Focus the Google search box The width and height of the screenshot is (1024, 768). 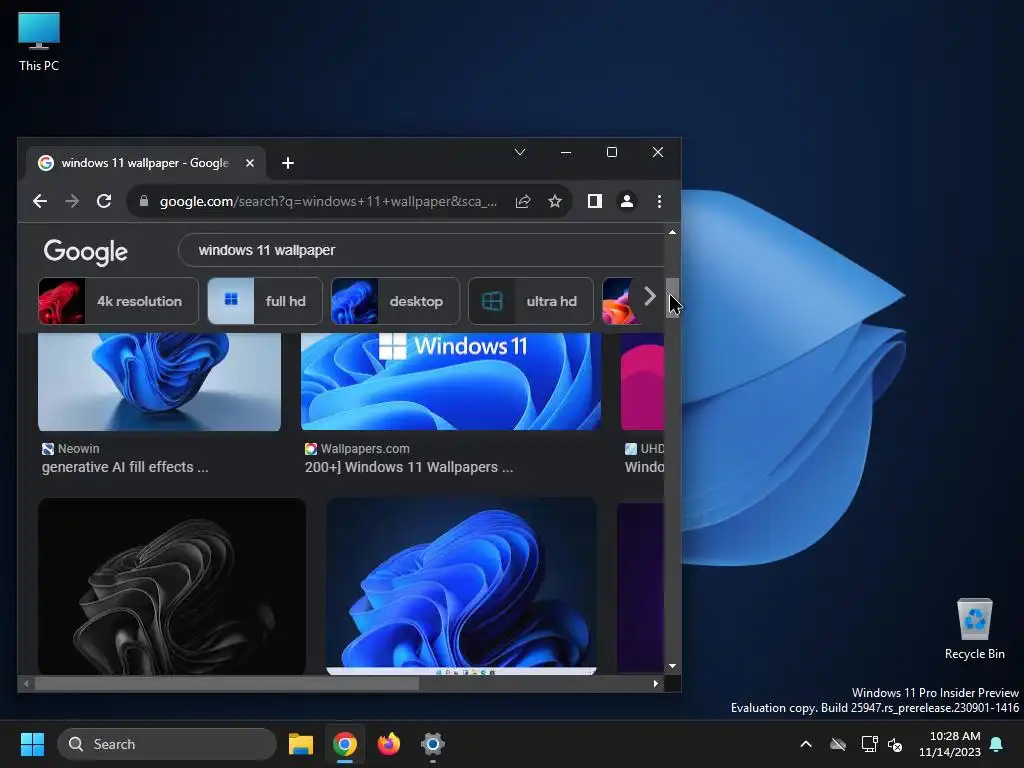click(421, 250)
